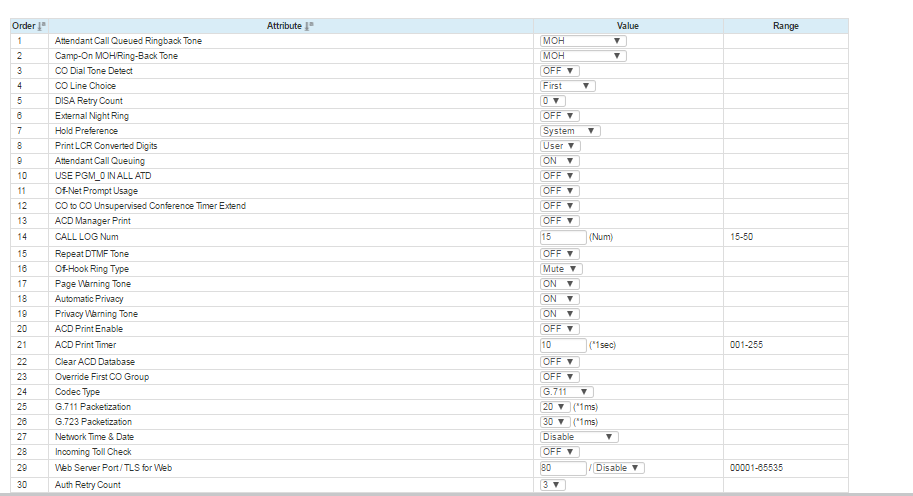The image size is (913, 496).
Task: Click the Attribute column sort icon
Action: [310, 26]
